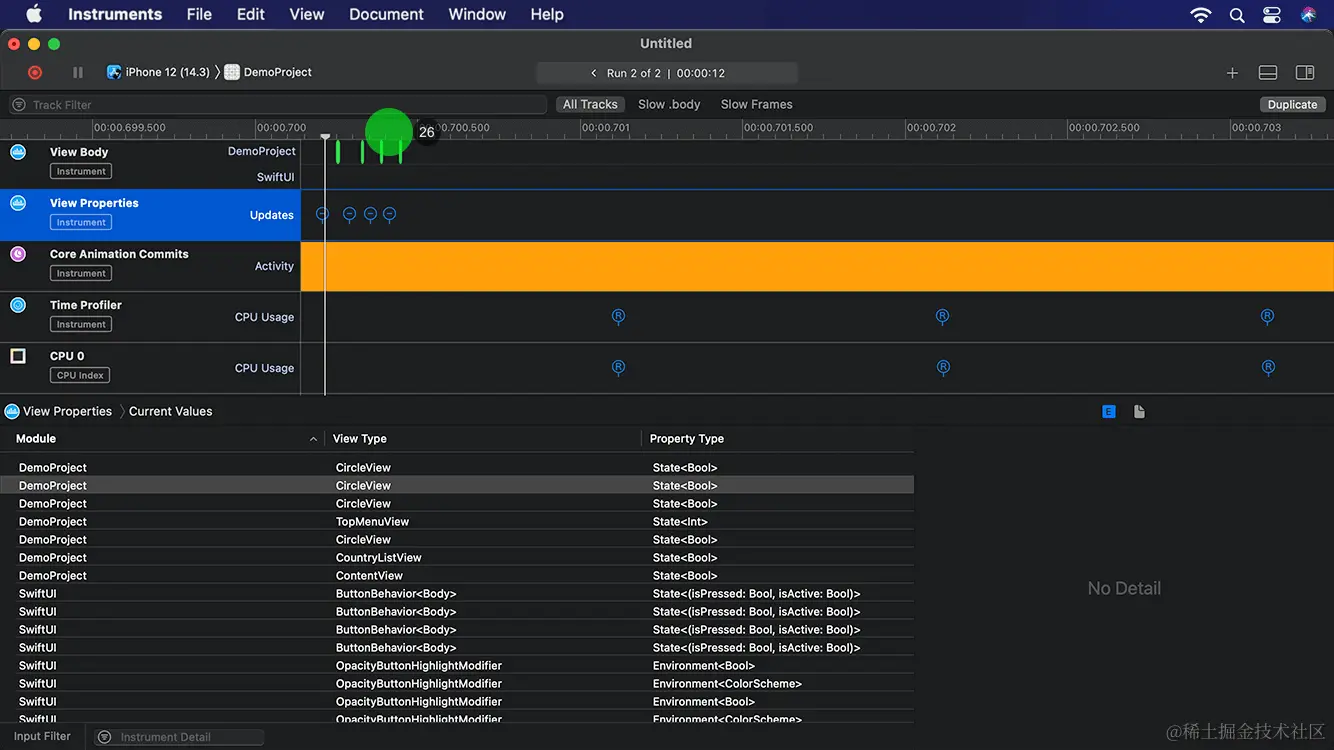The height and width of the screenshot is (750, 1334).
Task: Select the CPU 0 track label
Action: point(67,356)
